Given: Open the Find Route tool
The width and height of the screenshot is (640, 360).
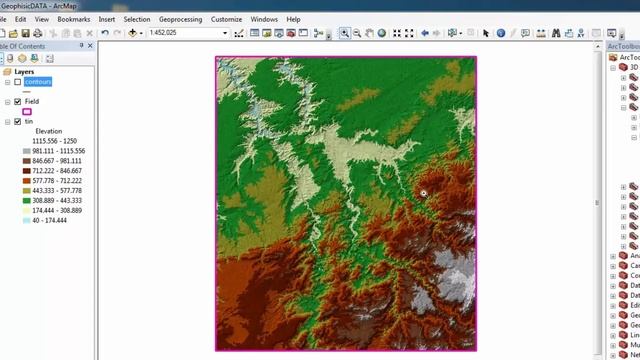Looking at the screenshot, I should click(569, 33).
